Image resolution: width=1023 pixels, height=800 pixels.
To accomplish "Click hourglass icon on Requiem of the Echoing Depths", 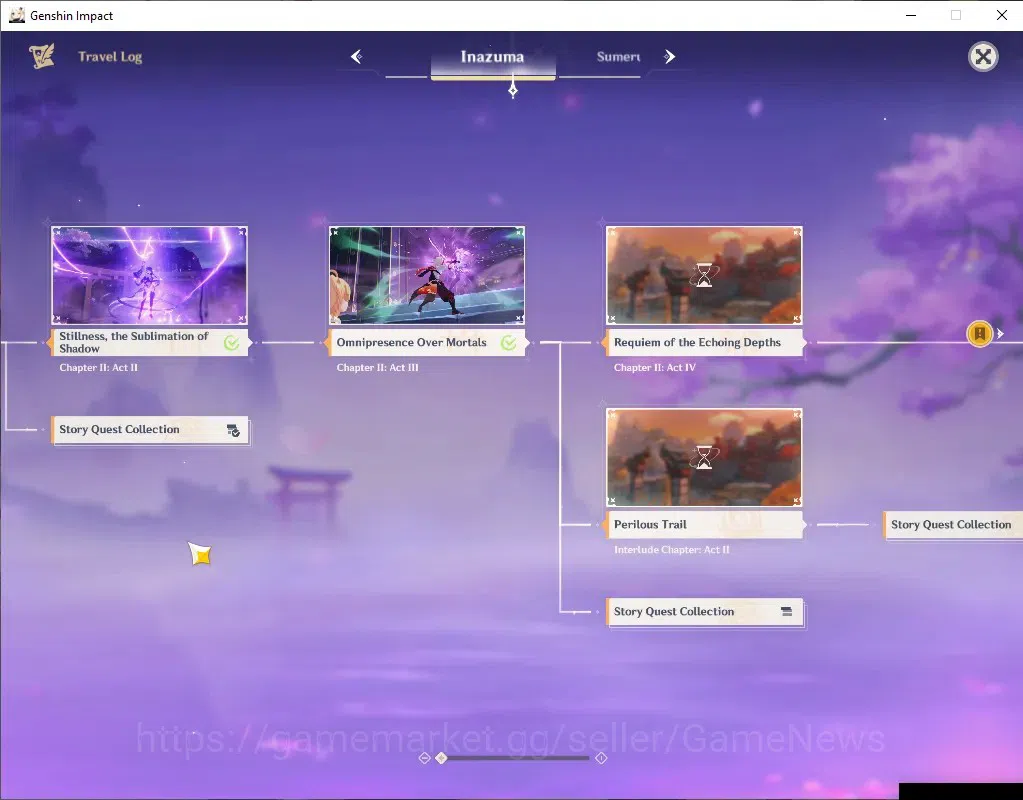I will [704, 275].
